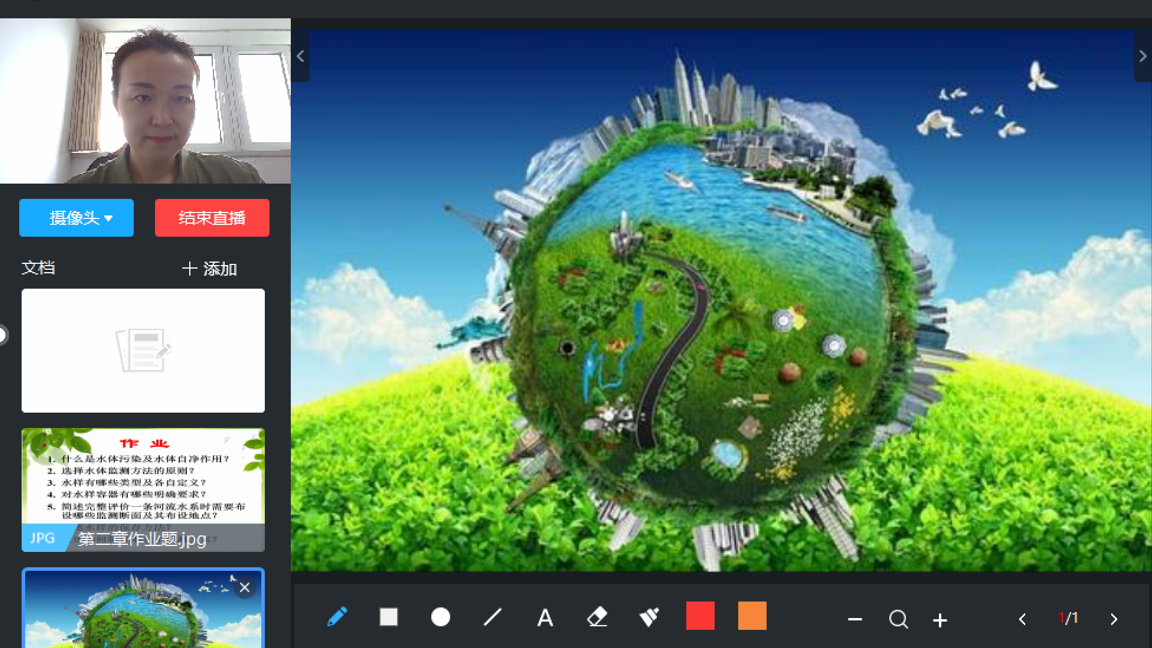Open the 第二章作业题.jpg document thumbnail
Viewport: 1152px width, 648px height.
pos(143,489)
